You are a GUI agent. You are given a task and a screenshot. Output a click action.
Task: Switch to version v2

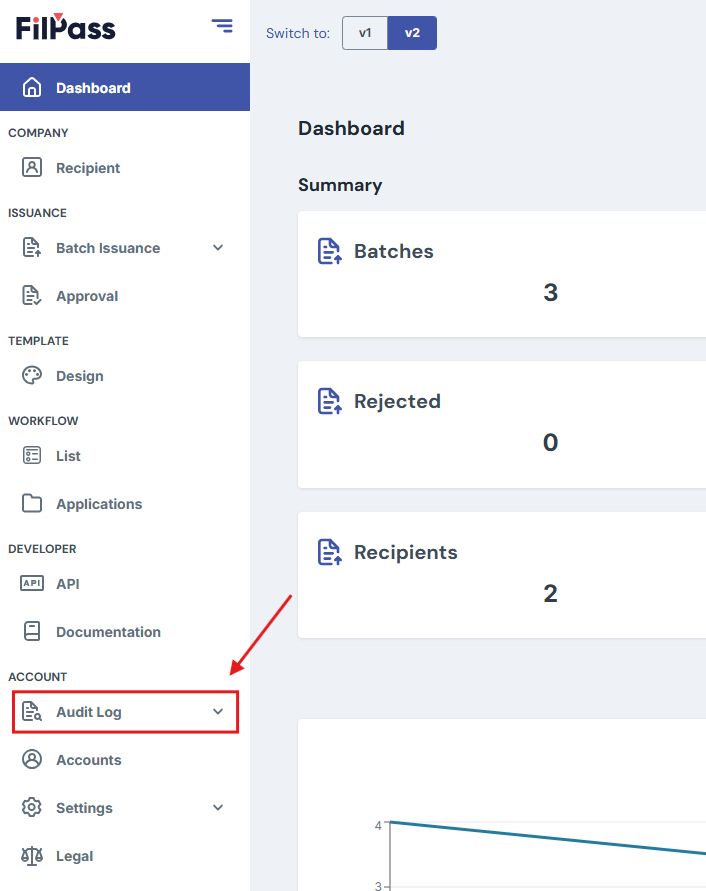[x=412, y=33]
